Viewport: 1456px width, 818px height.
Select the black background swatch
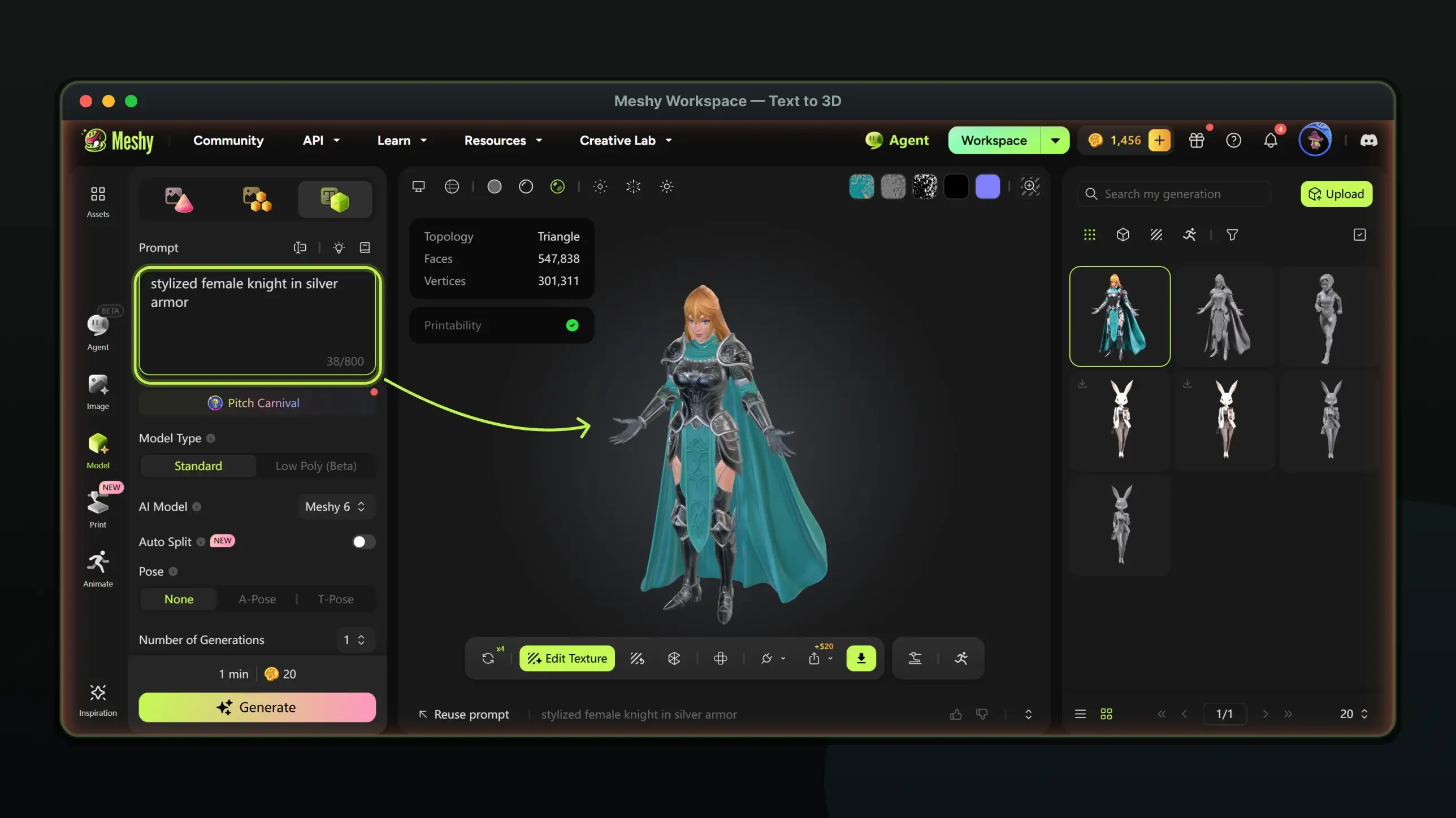pyautogui.click(x=956, y=186)
